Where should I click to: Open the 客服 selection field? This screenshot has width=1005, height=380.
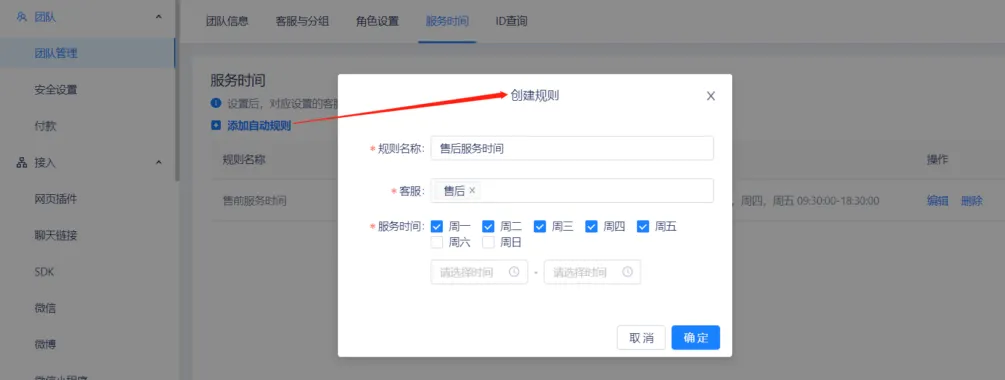pos(572,190)
